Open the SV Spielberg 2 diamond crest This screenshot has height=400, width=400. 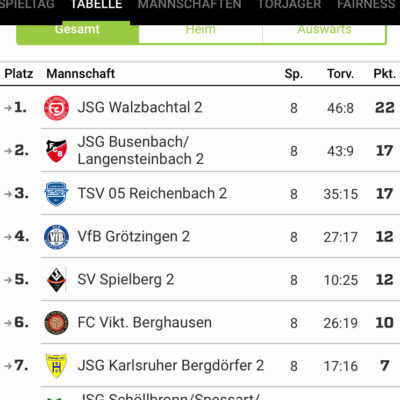point(56,280)
